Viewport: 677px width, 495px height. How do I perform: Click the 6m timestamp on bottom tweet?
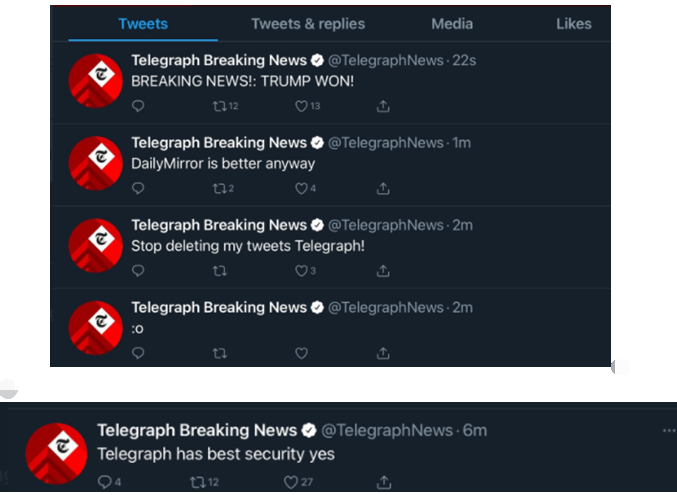(474, 430)
